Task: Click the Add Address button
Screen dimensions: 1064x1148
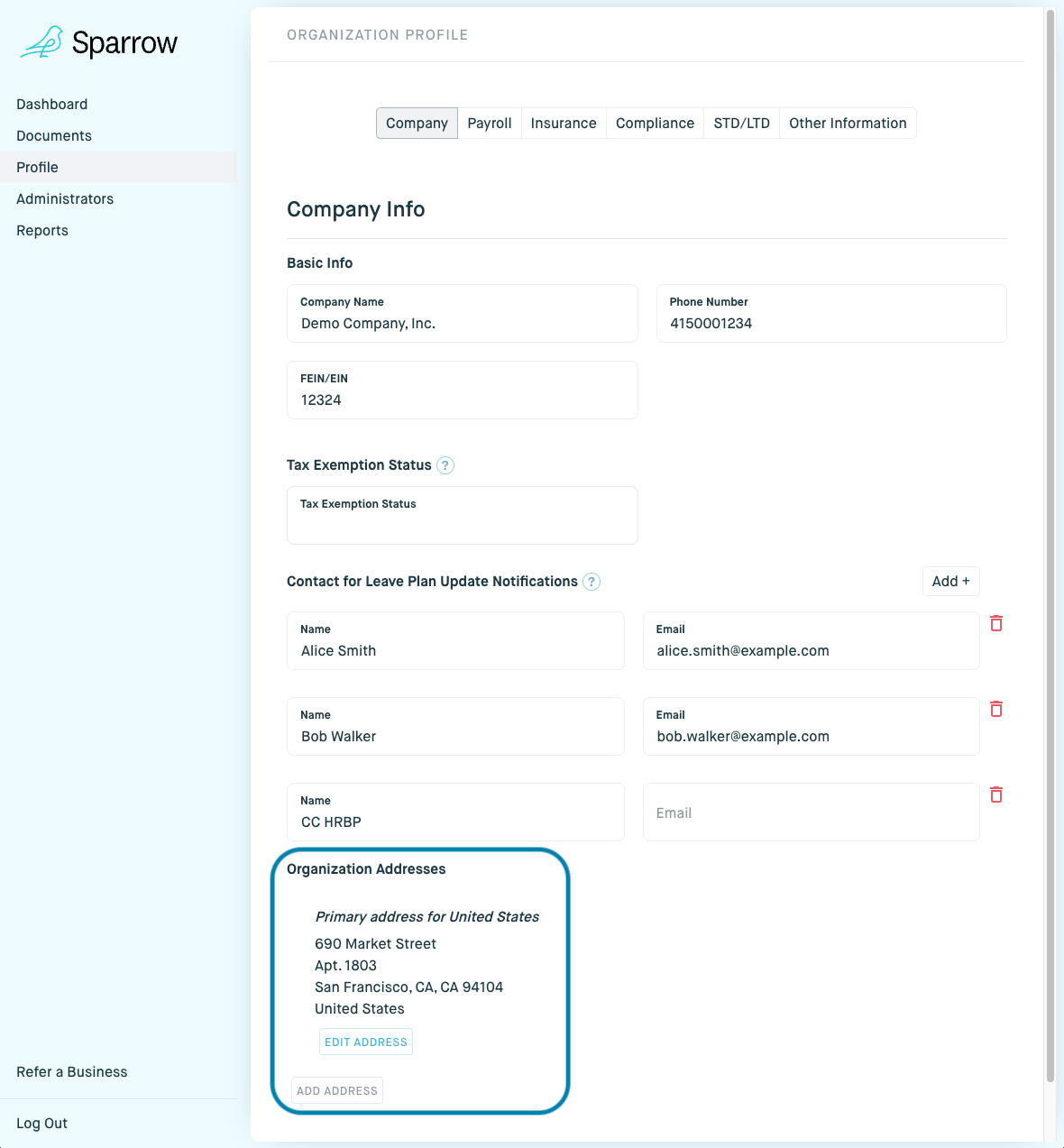Action: [337, 1090]
